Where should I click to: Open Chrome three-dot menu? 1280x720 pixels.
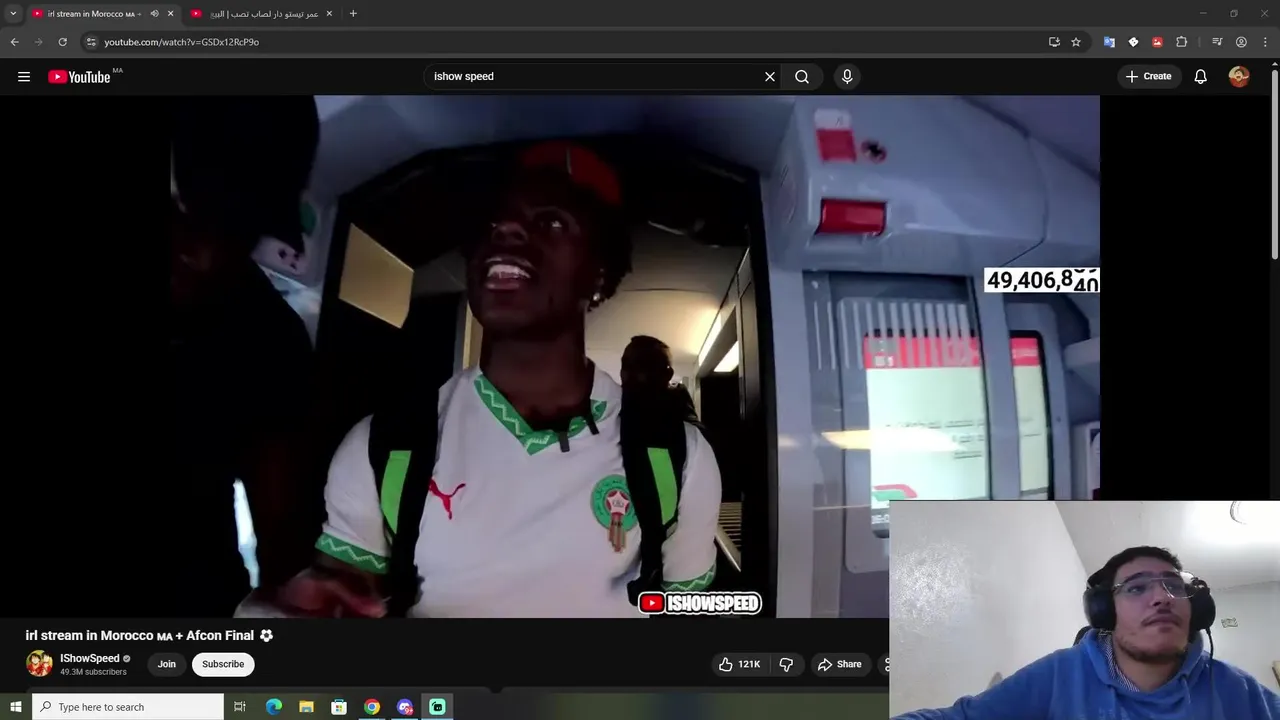pyautogui.click(x=1265, y=42)
